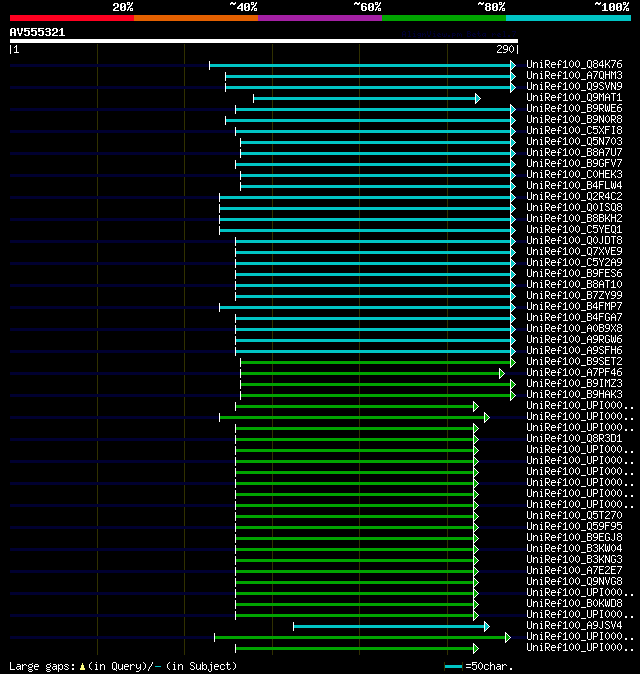Image resolution: width=640 pixels, height=674 pixels.
Task: Select the UniRef100_B8A7U7 hit label
Action: point(574,153)
